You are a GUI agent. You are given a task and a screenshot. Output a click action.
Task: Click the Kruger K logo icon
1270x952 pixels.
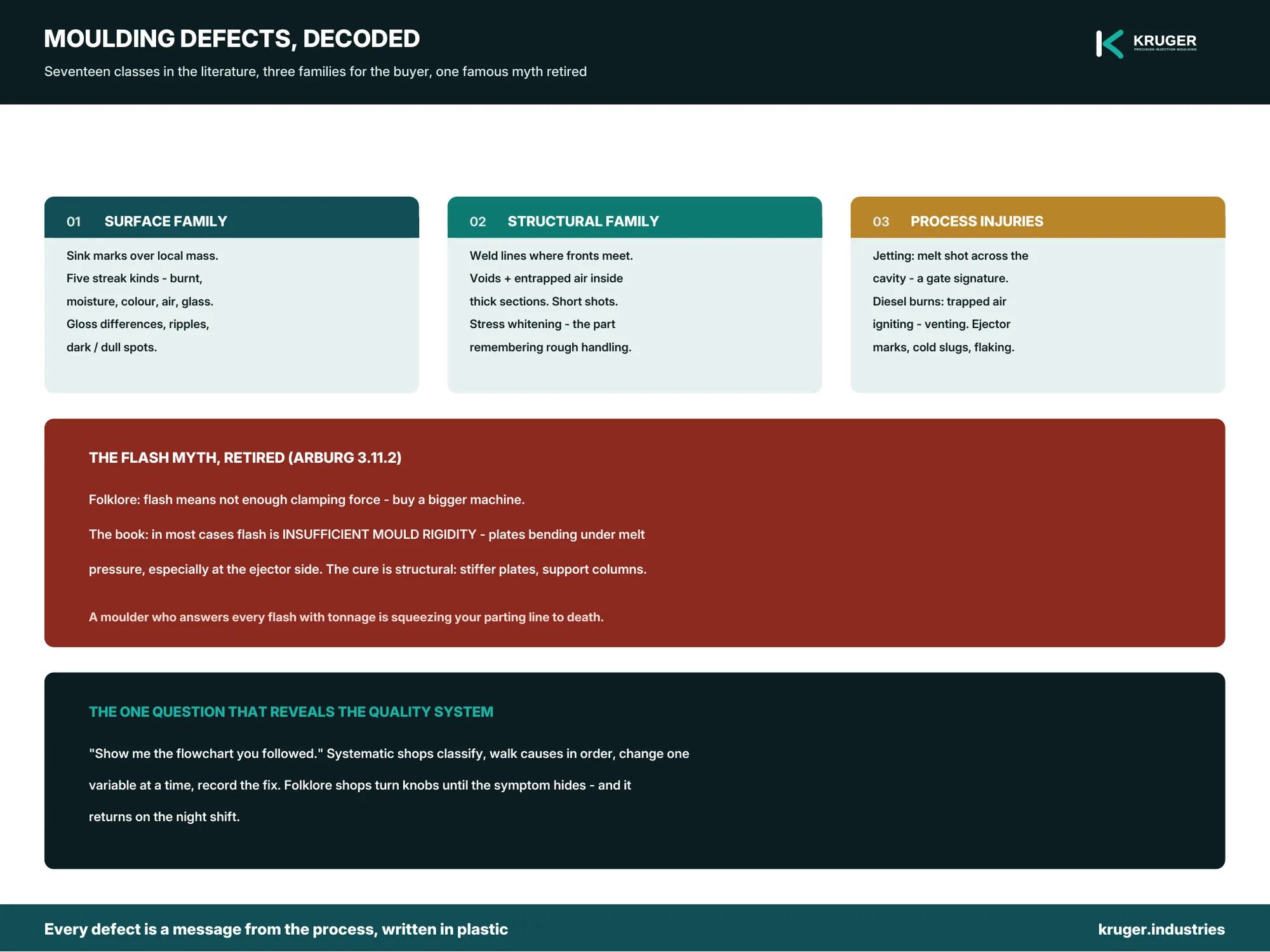coord(1109,44)
